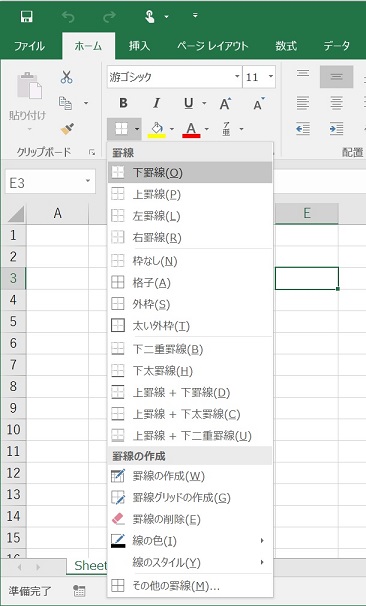Select 罫線の削除(E) erase border
Screen dimensions: 366x606
(190, 519)
